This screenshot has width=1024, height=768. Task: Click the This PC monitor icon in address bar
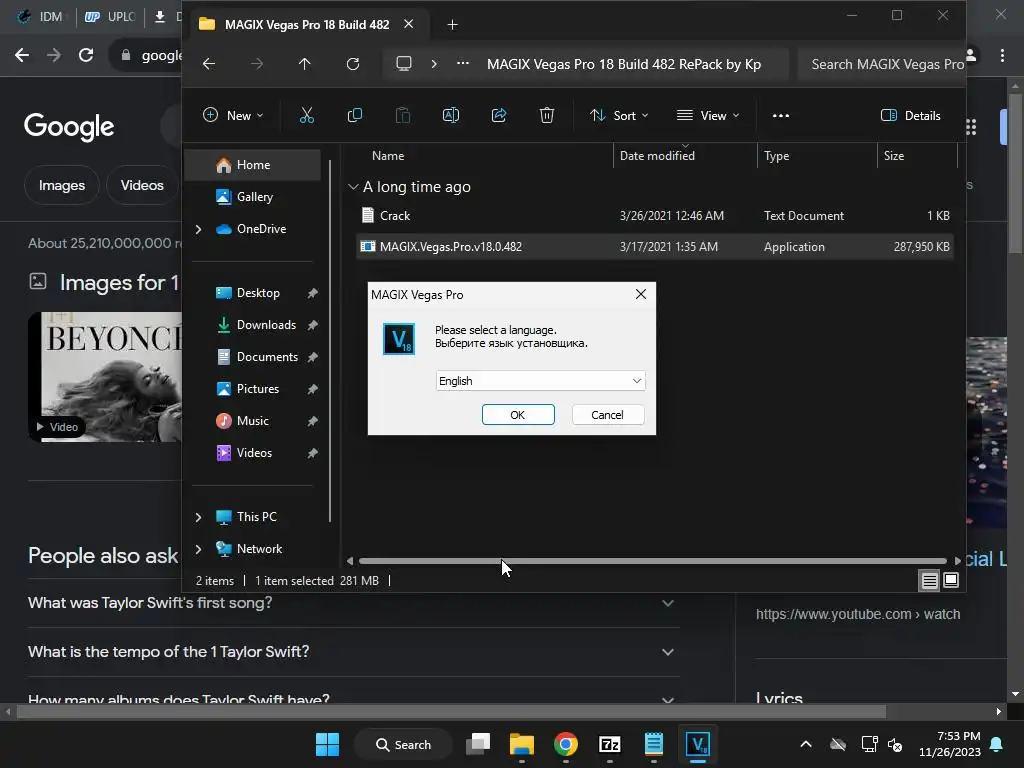[404, 64]
